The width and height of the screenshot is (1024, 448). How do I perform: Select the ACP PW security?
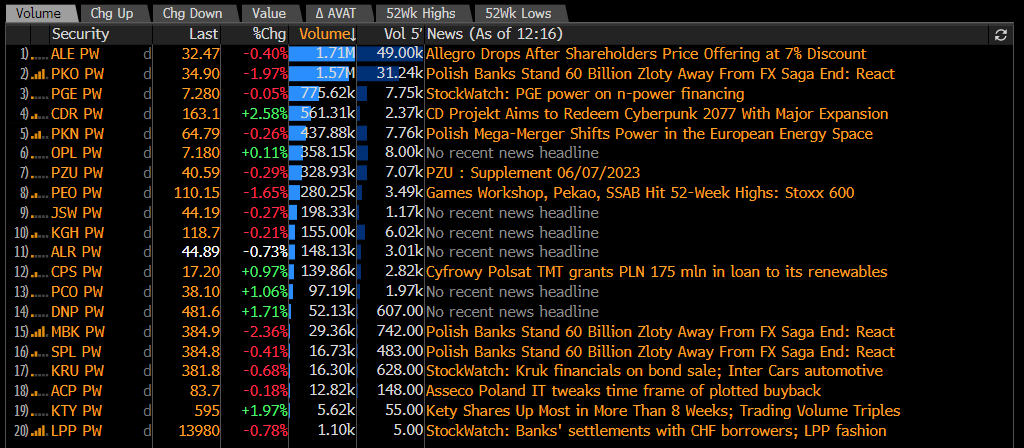[76, 392]
